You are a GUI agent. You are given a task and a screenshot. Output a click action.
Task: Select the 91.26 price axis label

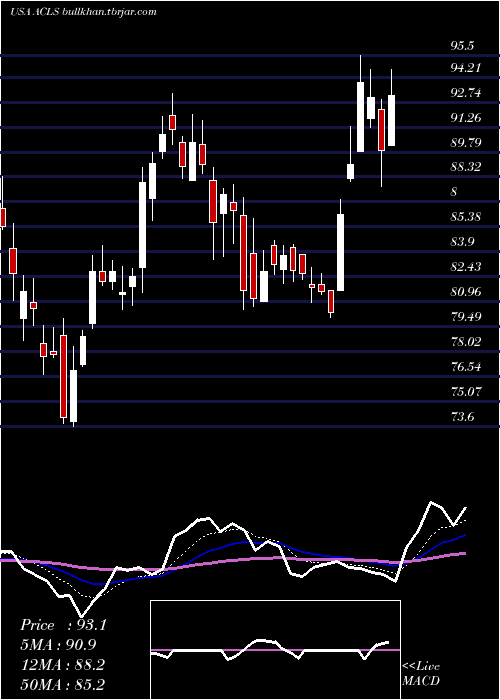point(466,118)
